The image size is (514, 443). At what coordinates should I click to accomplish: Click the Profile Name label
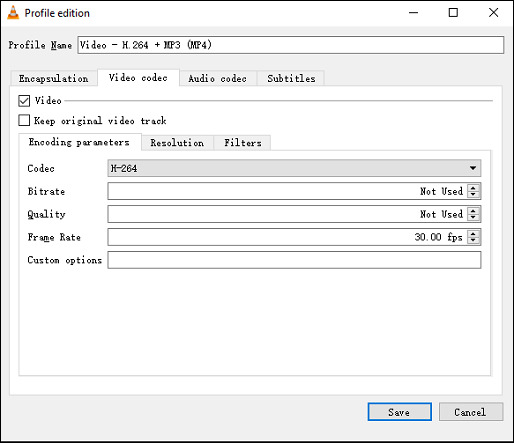coord(40,45)
